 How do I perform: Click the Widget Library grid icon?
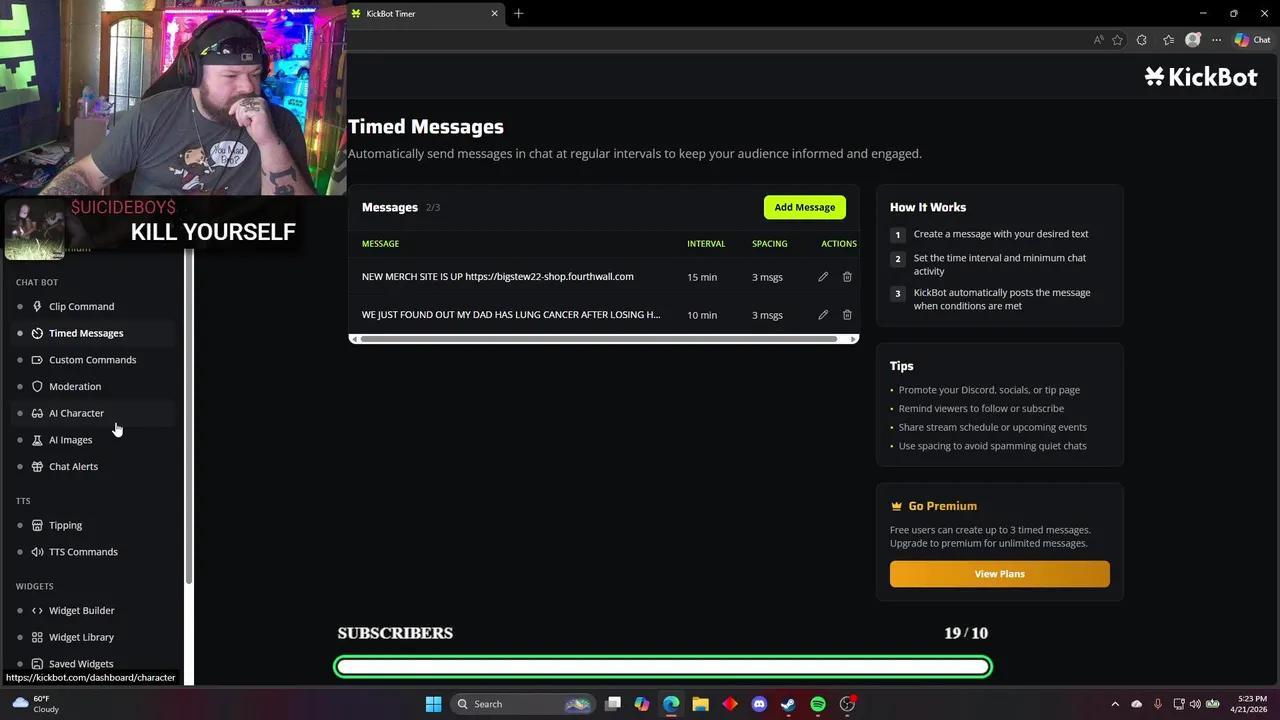click(x=37, y=637)
